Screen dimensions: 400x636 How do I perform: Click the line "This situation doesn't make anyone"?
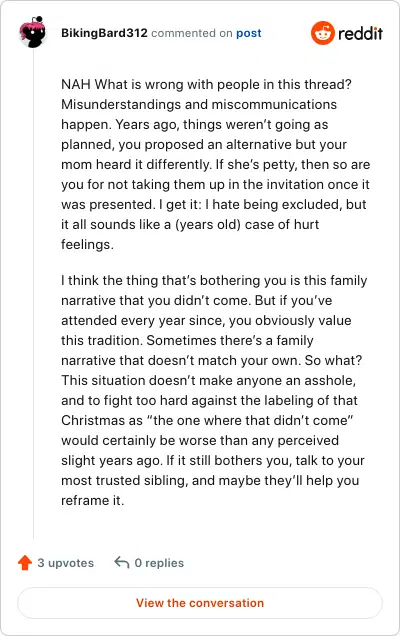209,380
